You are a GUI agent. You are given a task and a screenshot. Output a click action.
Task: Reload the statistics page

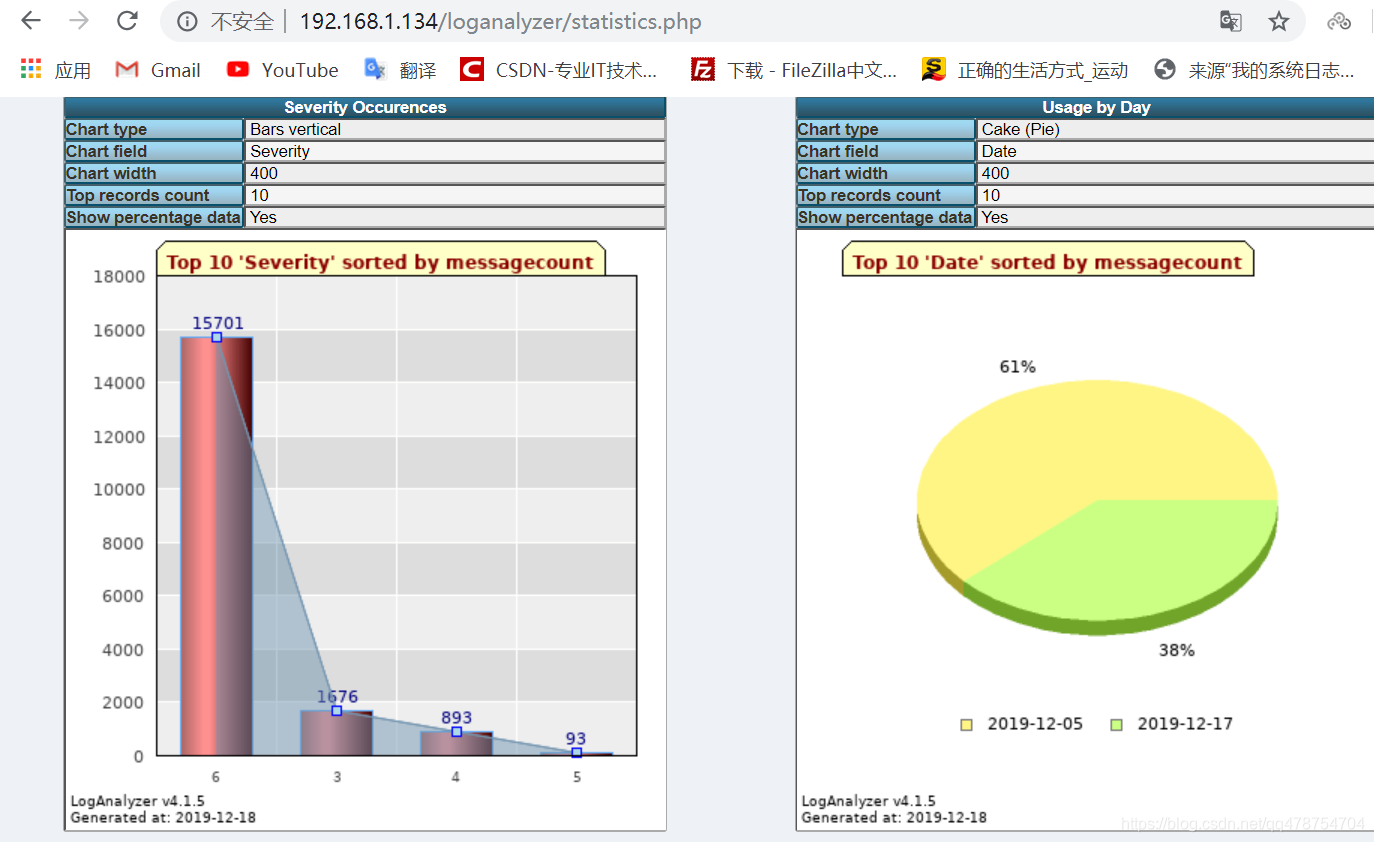[x=127, y=21]
